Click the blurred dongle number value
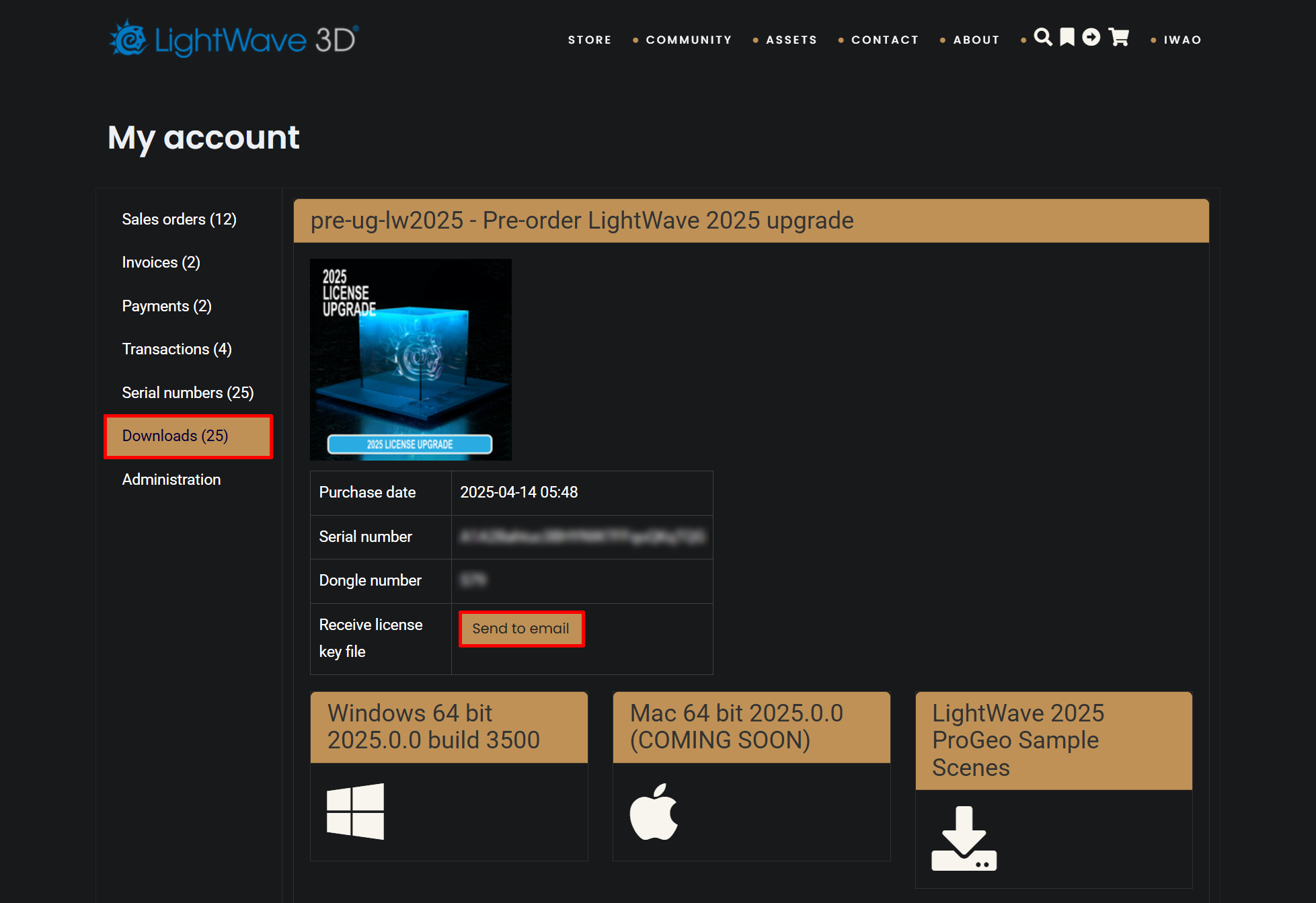Viewport: 1316px width, 903px height. [473, 580]
